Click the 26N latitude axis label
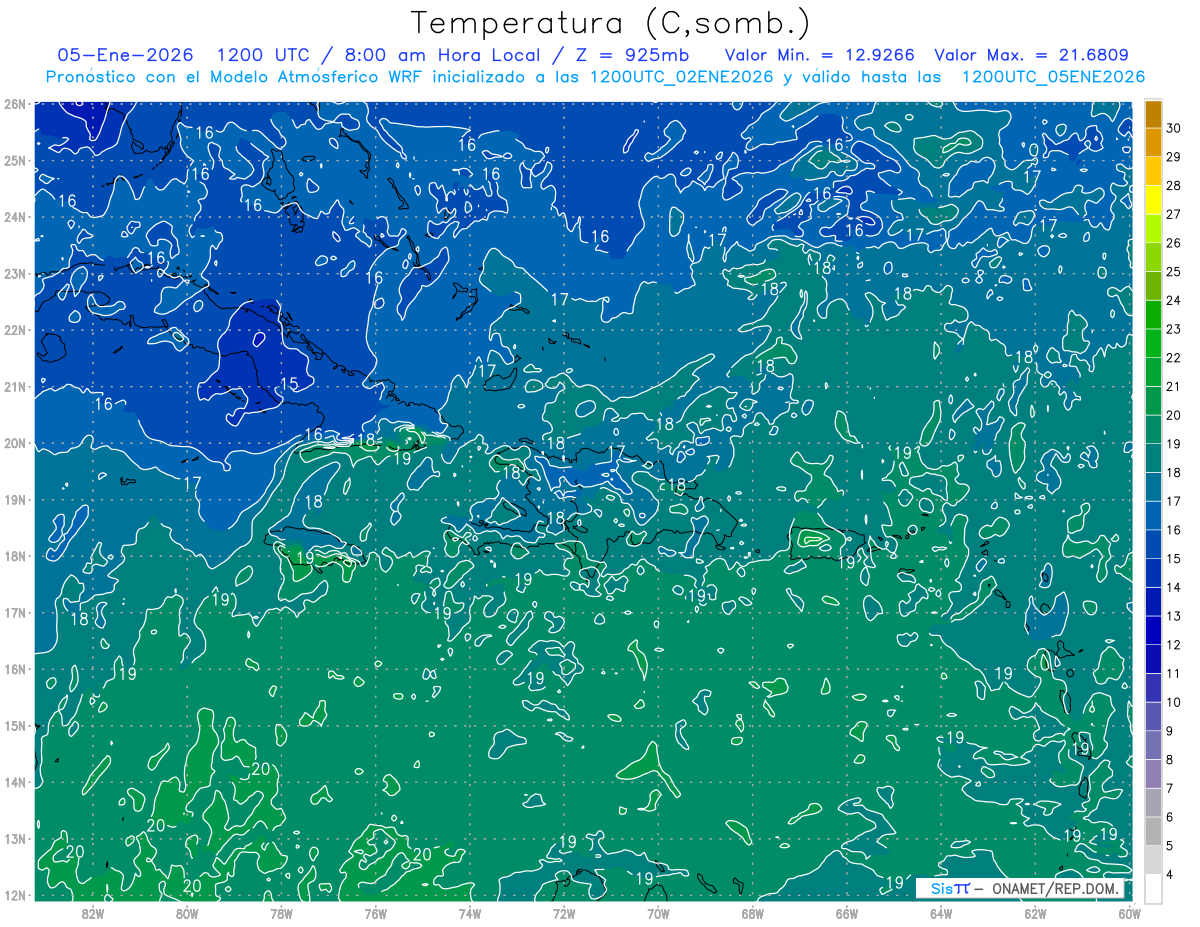1200x927 pixels. [x=15, y=104]
